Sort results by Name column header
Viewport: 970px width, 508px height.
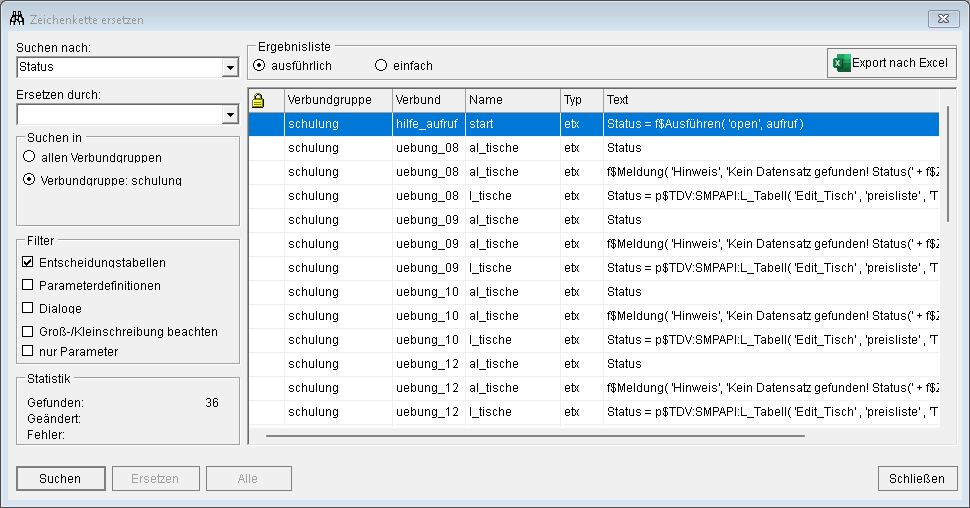(x=512, y=100)
